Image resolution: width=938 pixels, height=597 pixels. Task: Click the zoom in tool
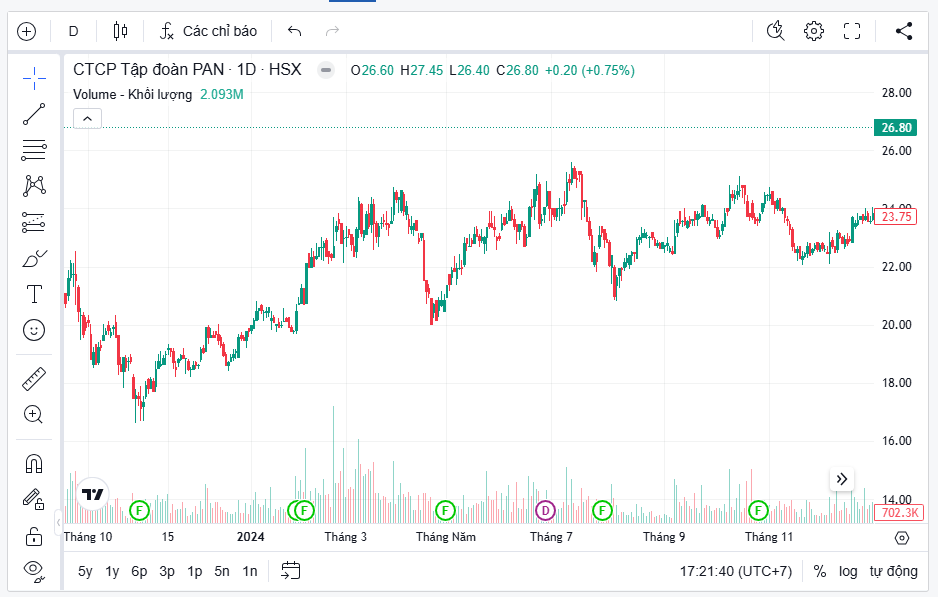pyautogui.click(x=34, y=414)
